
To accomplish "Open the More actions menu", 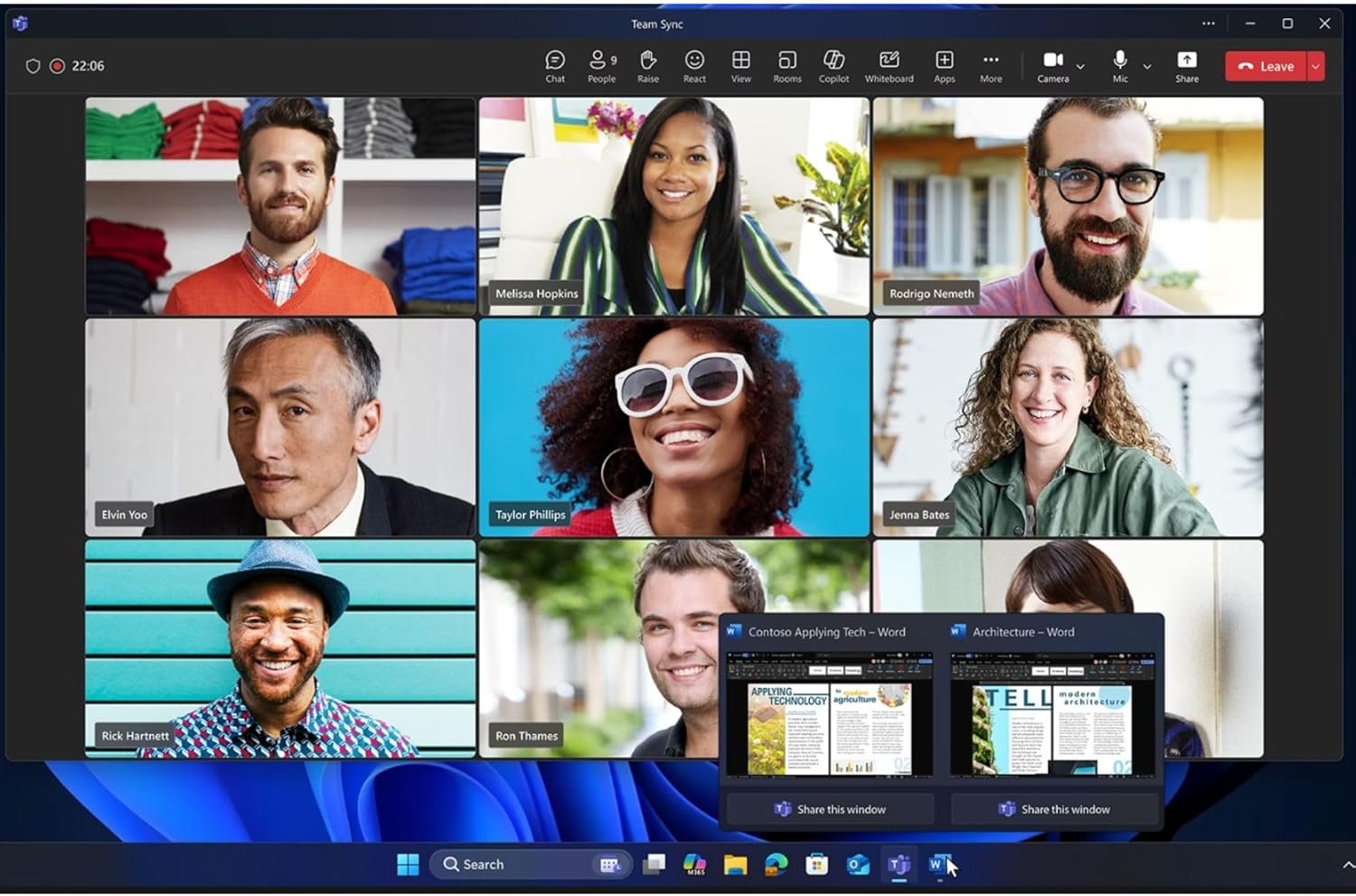I will (991, 66).
